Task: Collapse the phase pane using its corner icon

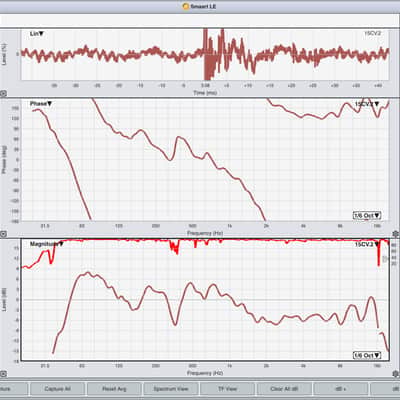Action: click(x=3, y=234)
